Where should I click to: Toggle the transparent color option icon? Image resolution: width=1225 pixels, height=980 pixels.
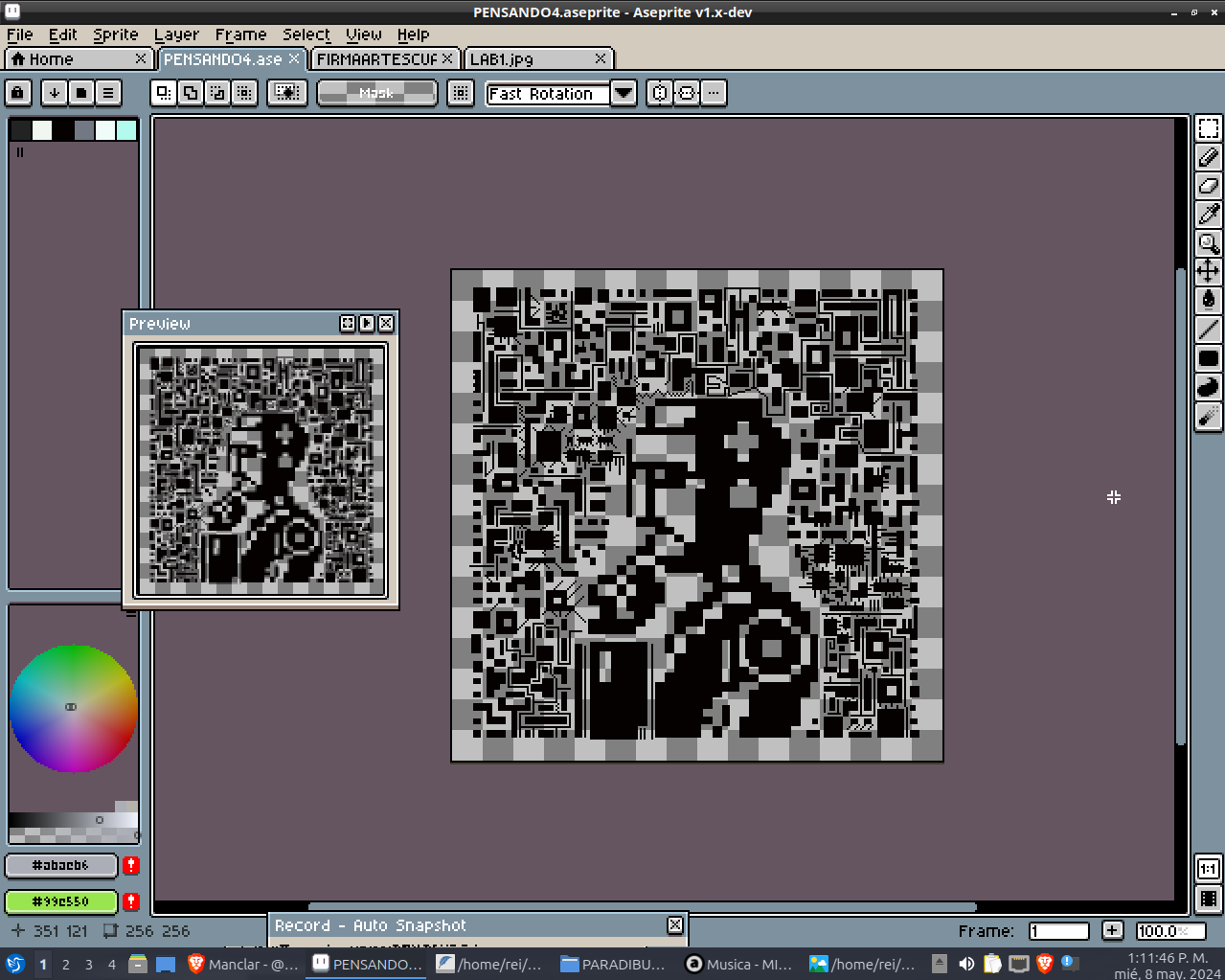[286, 93]
